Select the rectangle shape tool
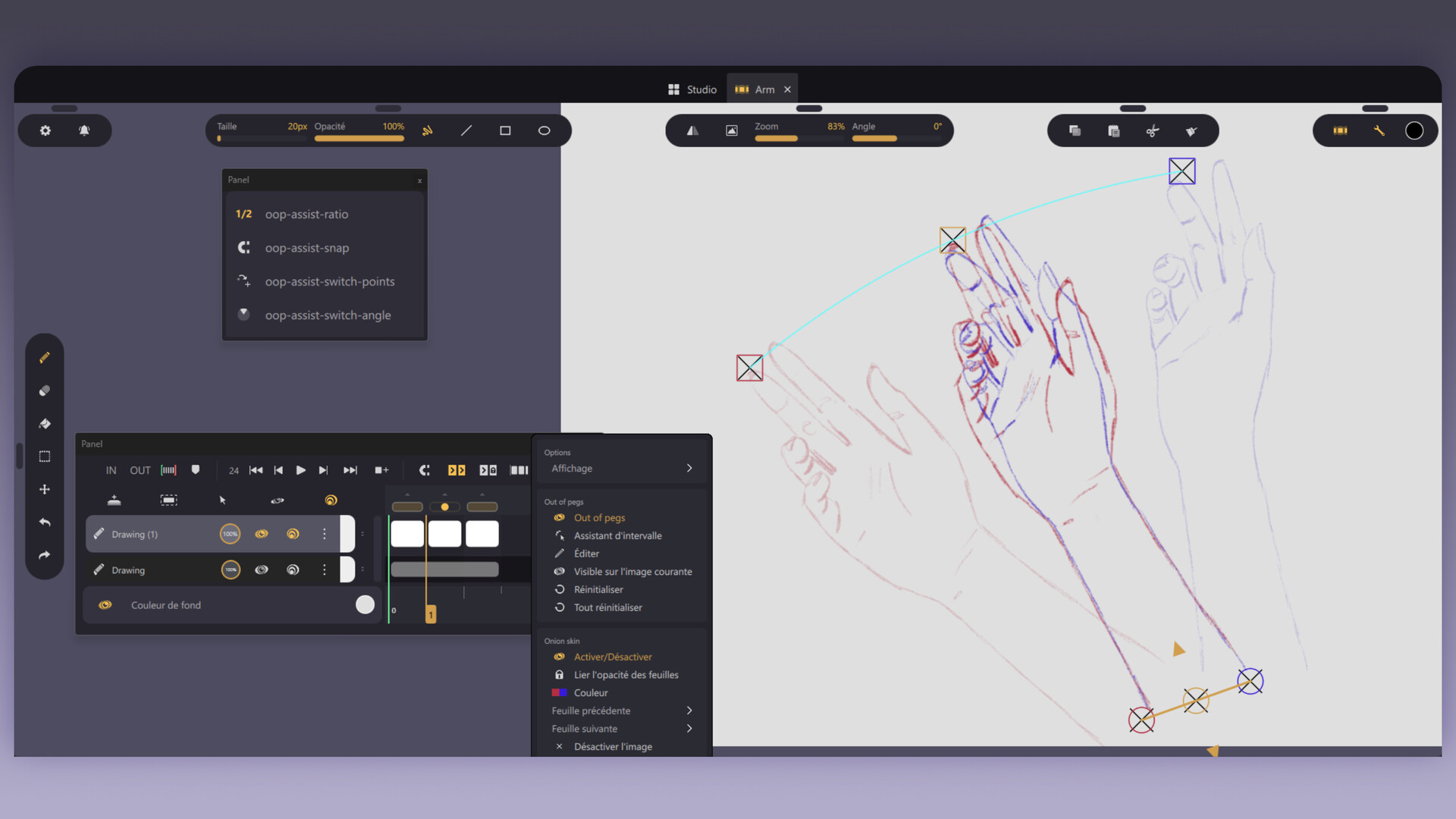 click(505, 130)
